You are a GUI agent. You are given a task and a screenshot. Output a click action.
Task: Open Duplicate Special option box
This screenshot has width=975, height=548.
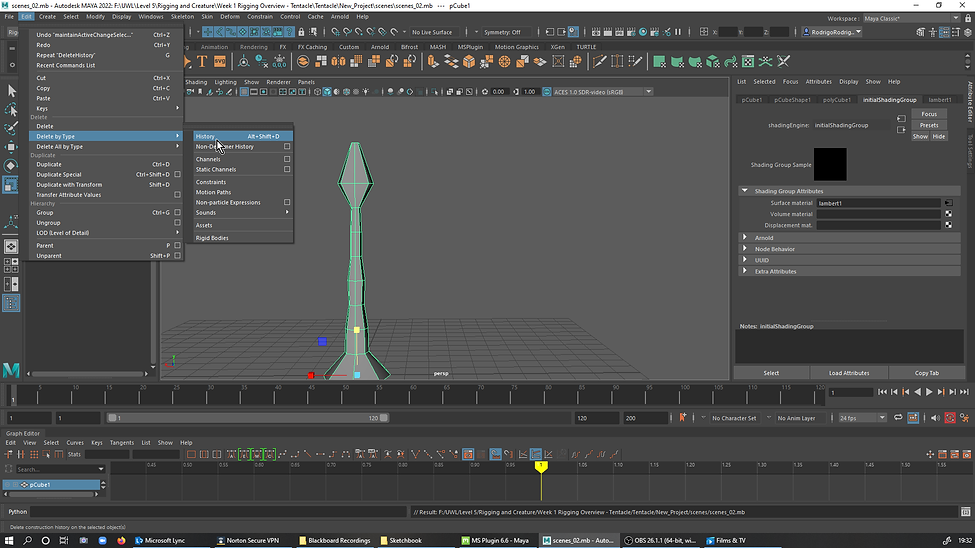pyautogui.click(x=177, y=175)
